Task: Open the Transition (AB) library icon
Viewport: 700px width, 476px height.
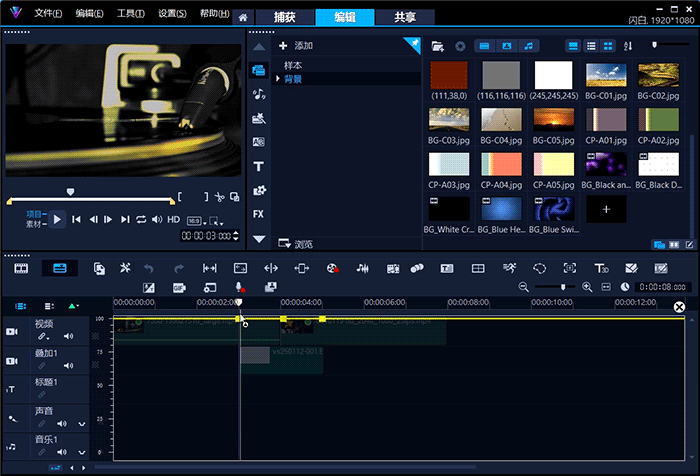Action: (258, 142)
